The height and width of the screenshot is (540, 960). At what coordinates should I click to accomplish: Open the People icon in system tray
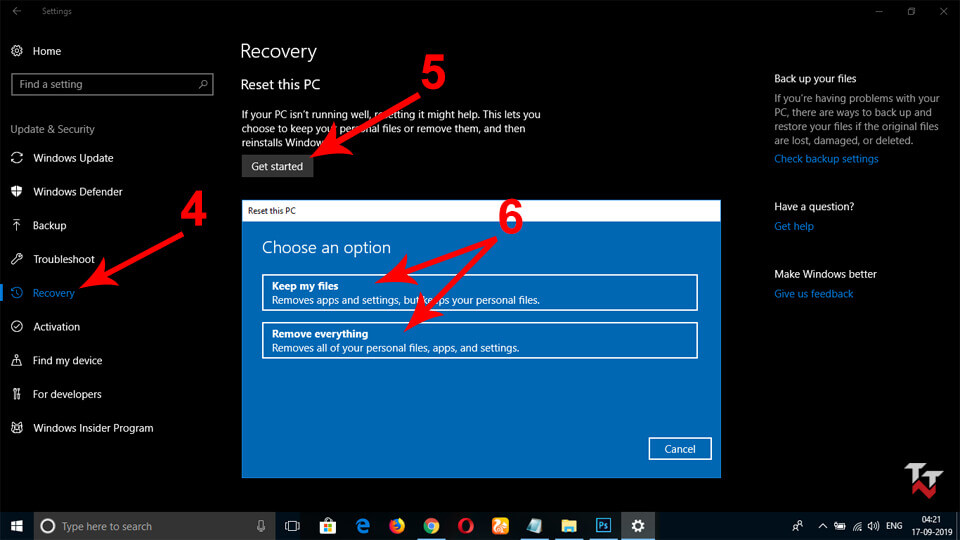tap(797, 526)
